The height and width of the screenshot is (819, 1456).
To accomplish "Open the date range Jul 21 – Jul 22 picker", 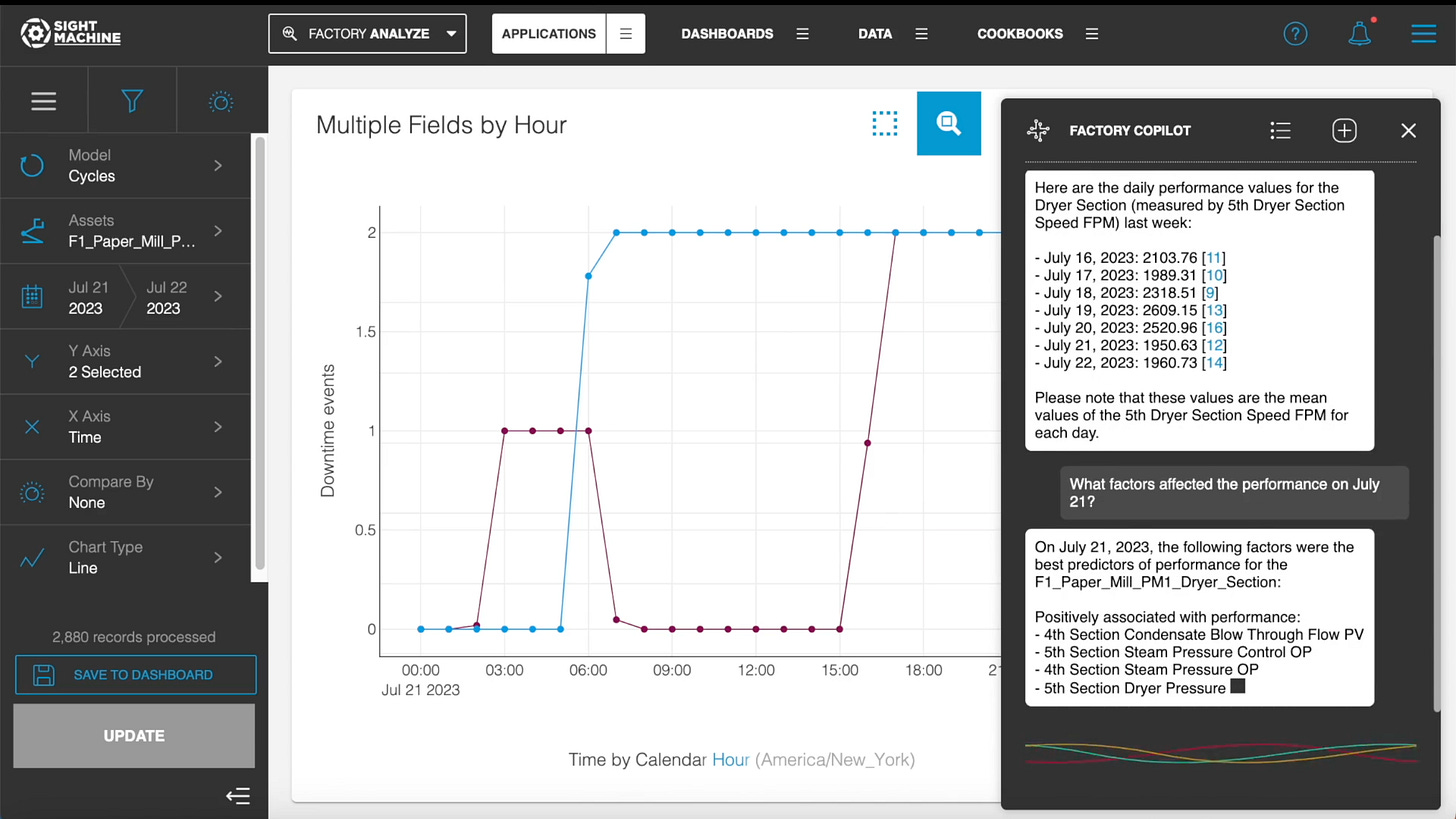I will (125, 296).
